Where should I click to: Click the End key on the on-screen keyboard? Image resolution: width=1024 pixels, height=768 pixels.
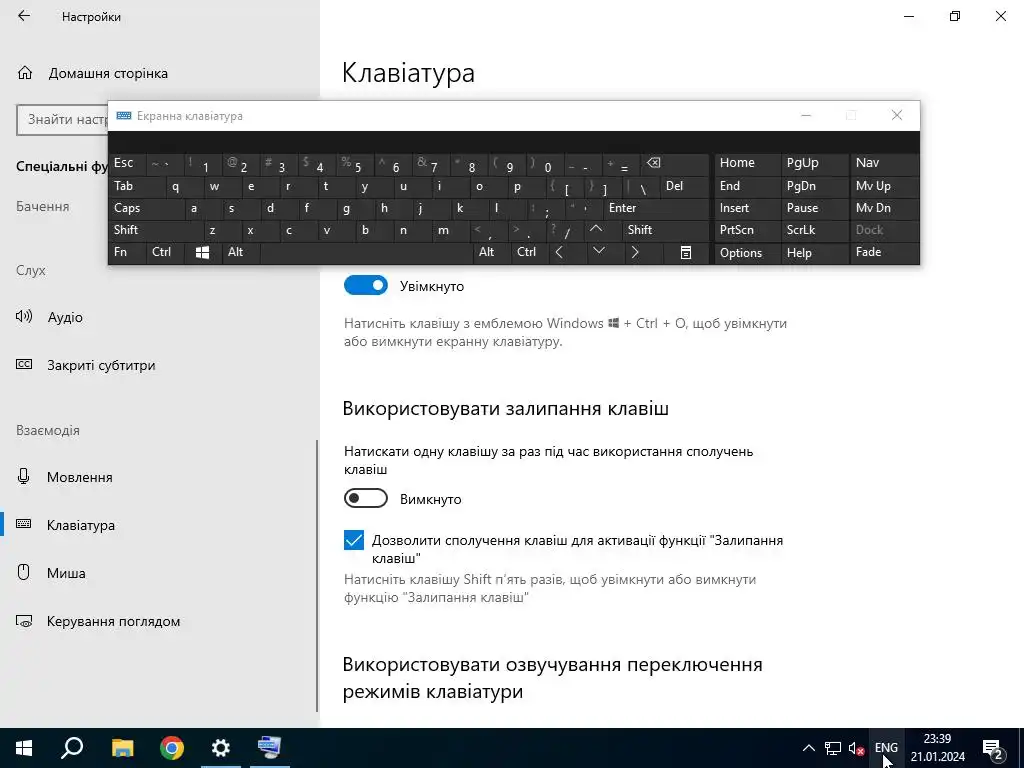pos(747,186)
